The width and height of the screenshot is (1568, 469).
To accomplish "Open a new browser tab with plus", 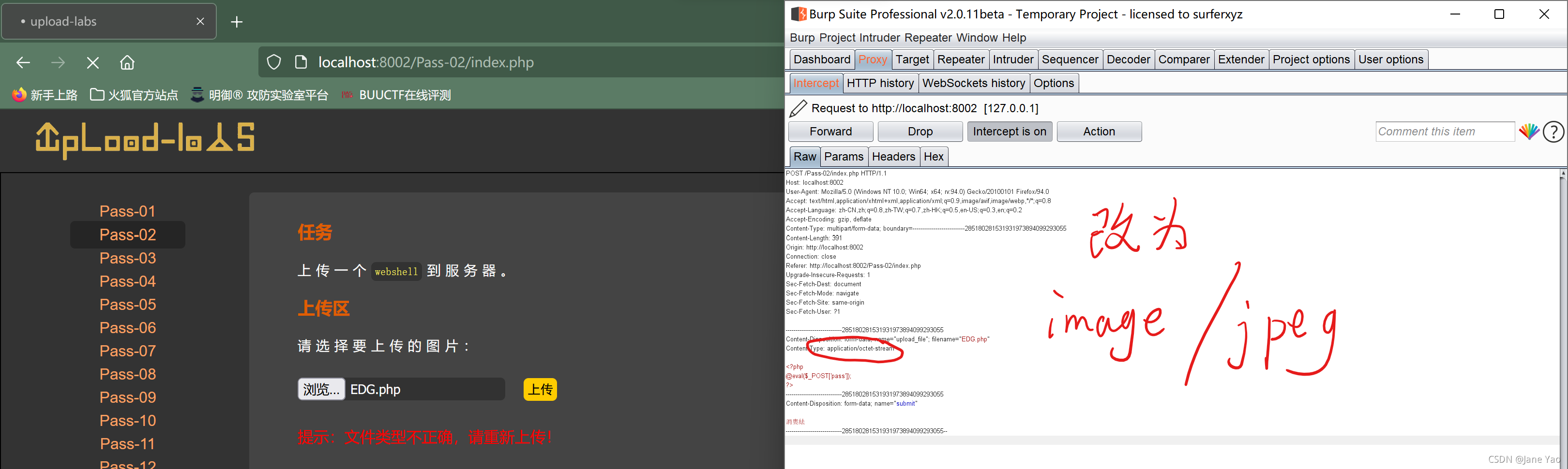I will point(237,22).
